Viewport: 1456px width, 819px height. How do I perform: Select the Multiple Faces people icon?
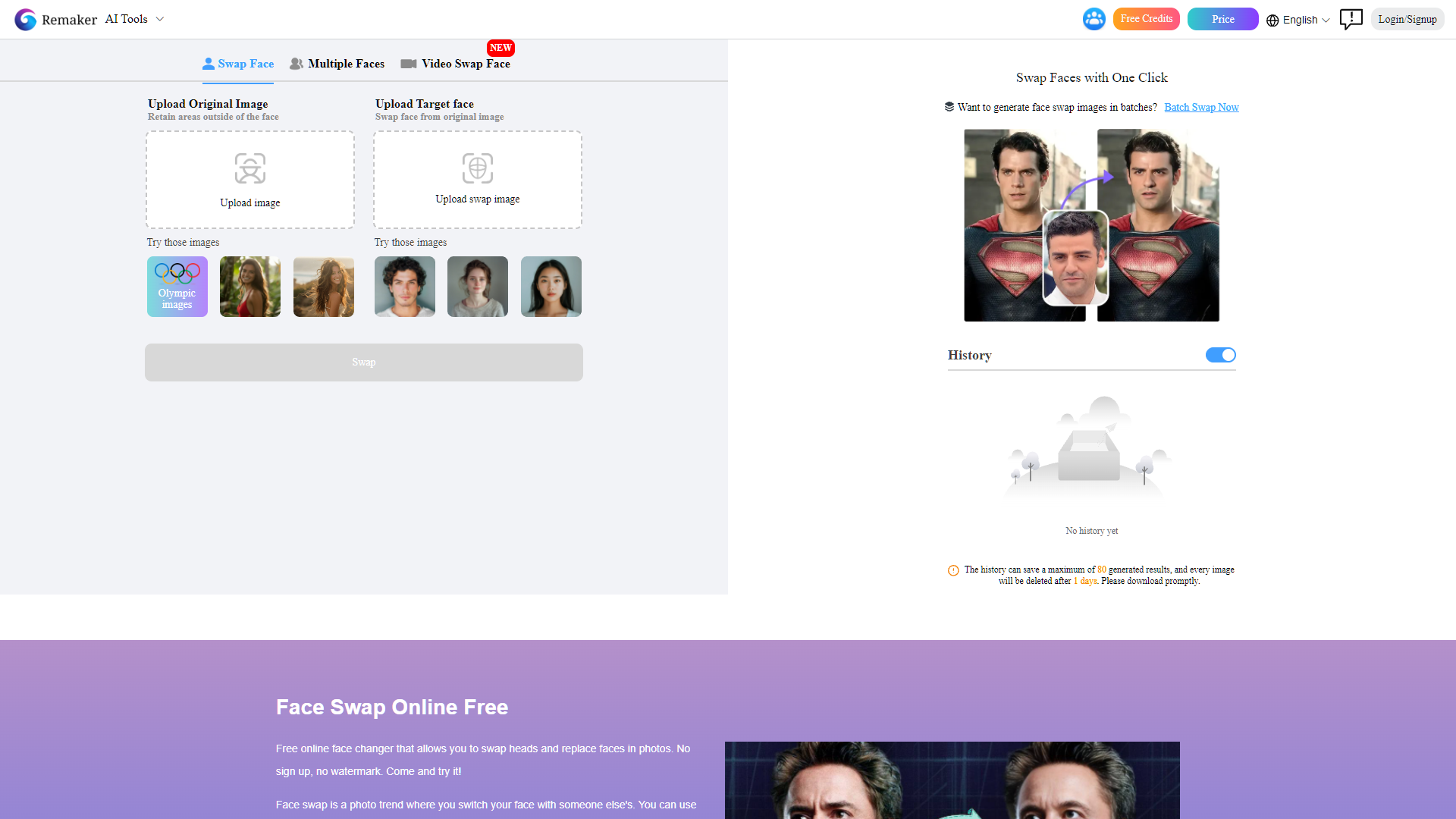297,64
